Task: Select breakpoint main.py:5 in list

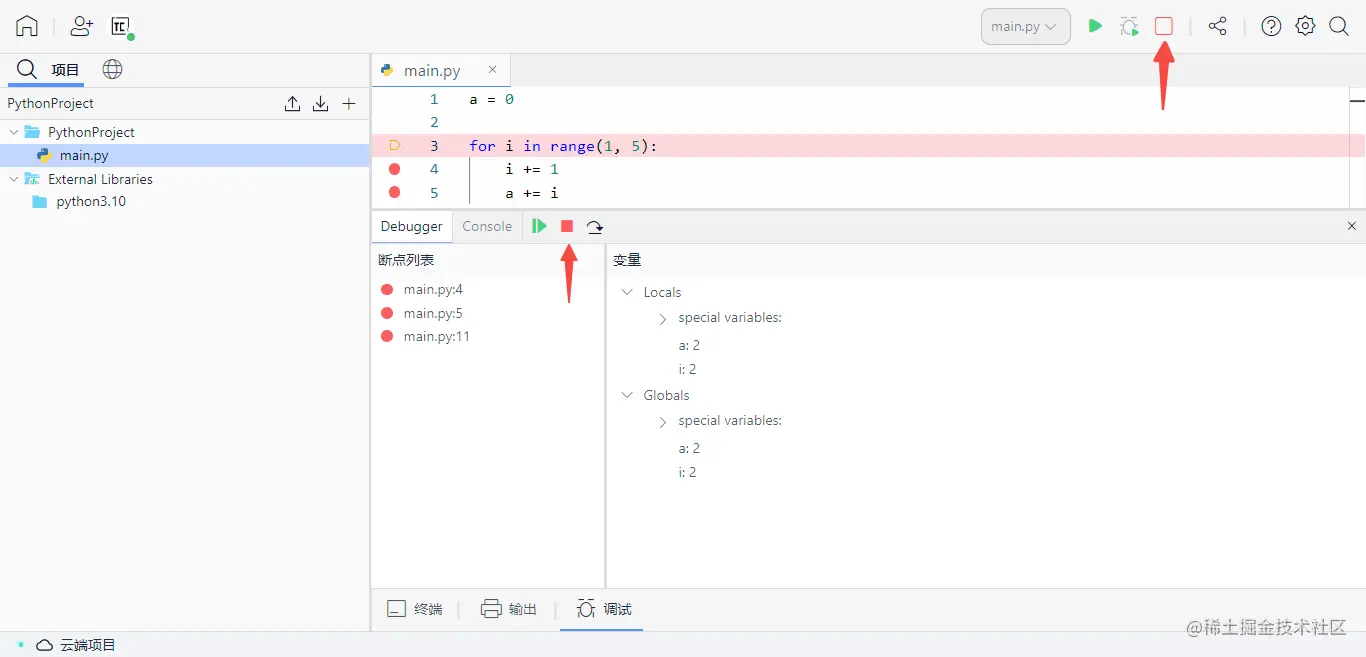Action: [433, 313]
